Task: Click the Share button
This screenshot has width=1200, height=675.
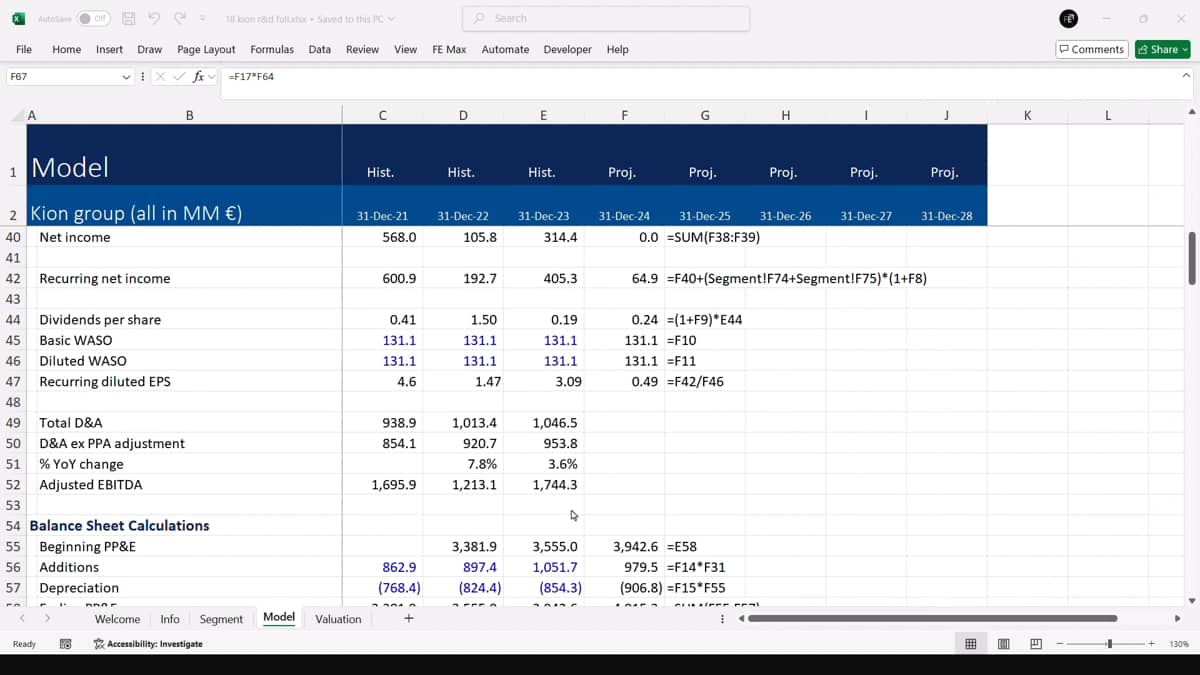Action: pyautogui.click(x=1162, y=49)
